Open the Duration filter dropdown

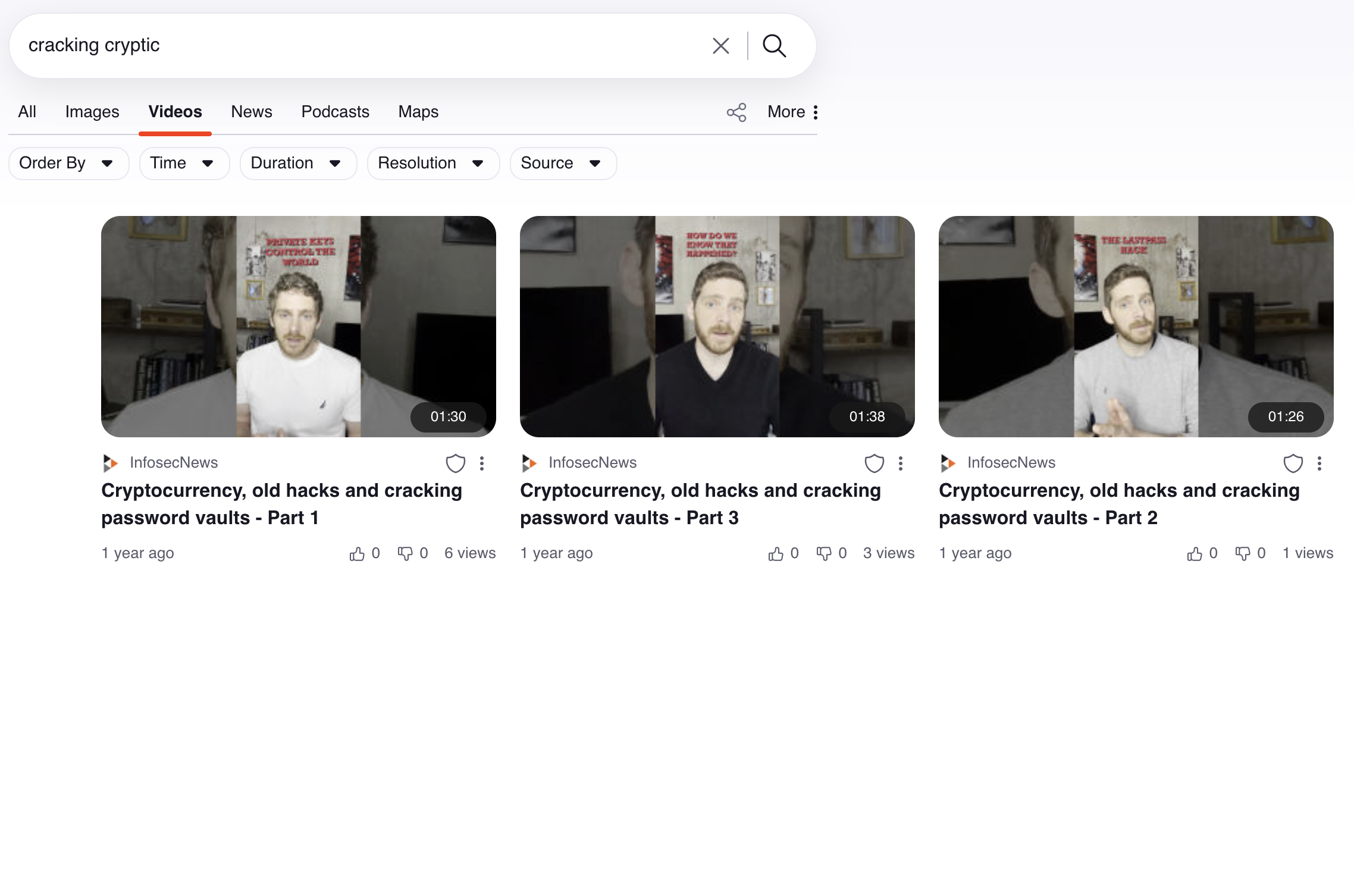point(297,163)
